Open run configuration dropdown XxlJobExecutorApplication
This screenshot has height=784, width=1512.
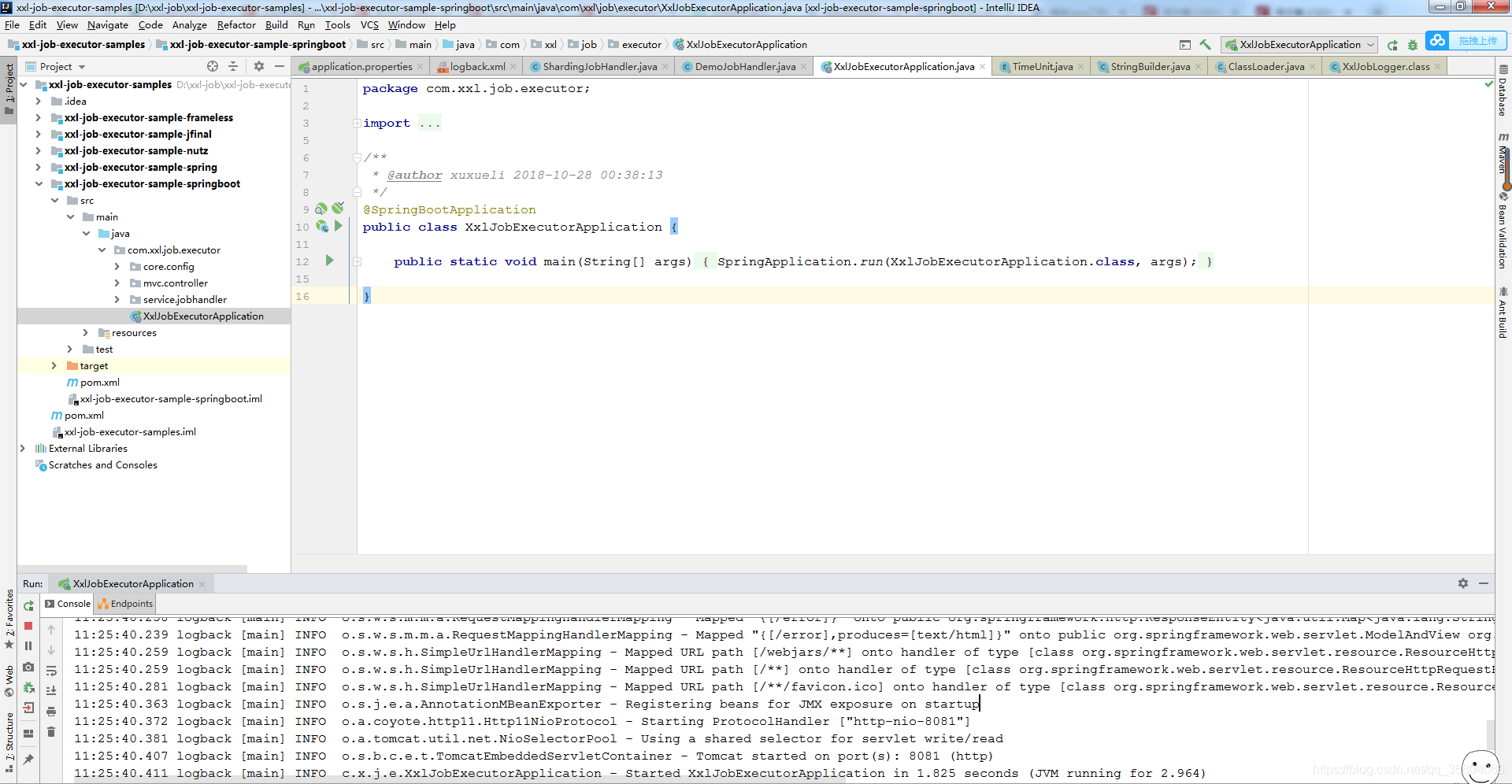pyautogui.click(x=1299, y=45)
